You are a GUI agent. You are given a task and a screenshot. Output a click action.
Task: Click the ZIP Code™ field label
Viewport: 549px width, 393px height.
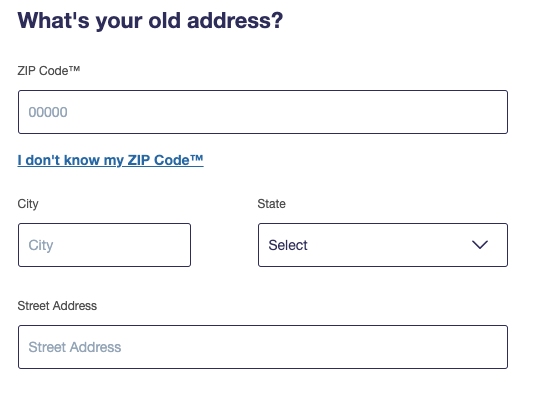(x=49, y=70)
